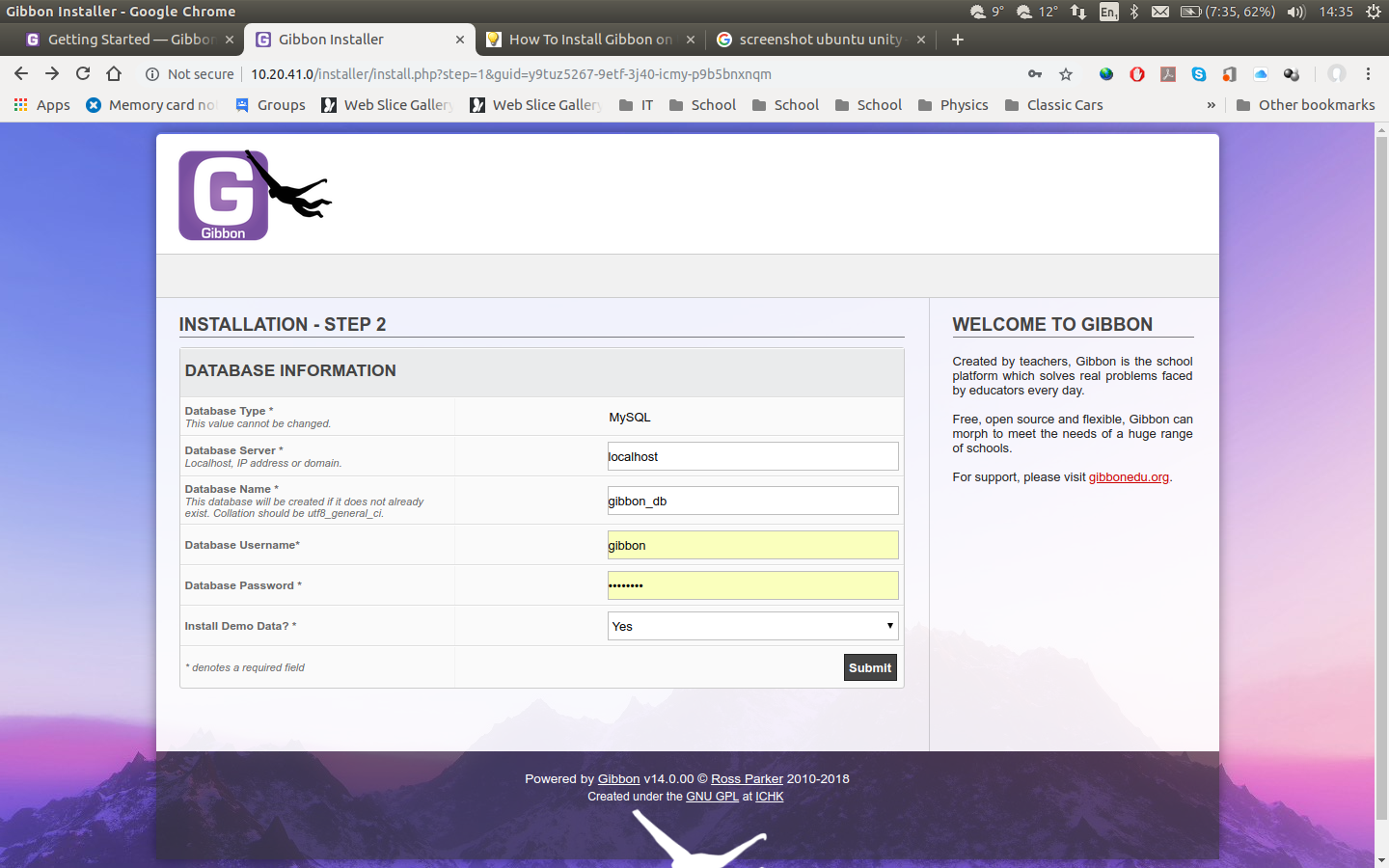Focus the Database Username field
Screen dimensions: 1389x868
click(753, 545)
